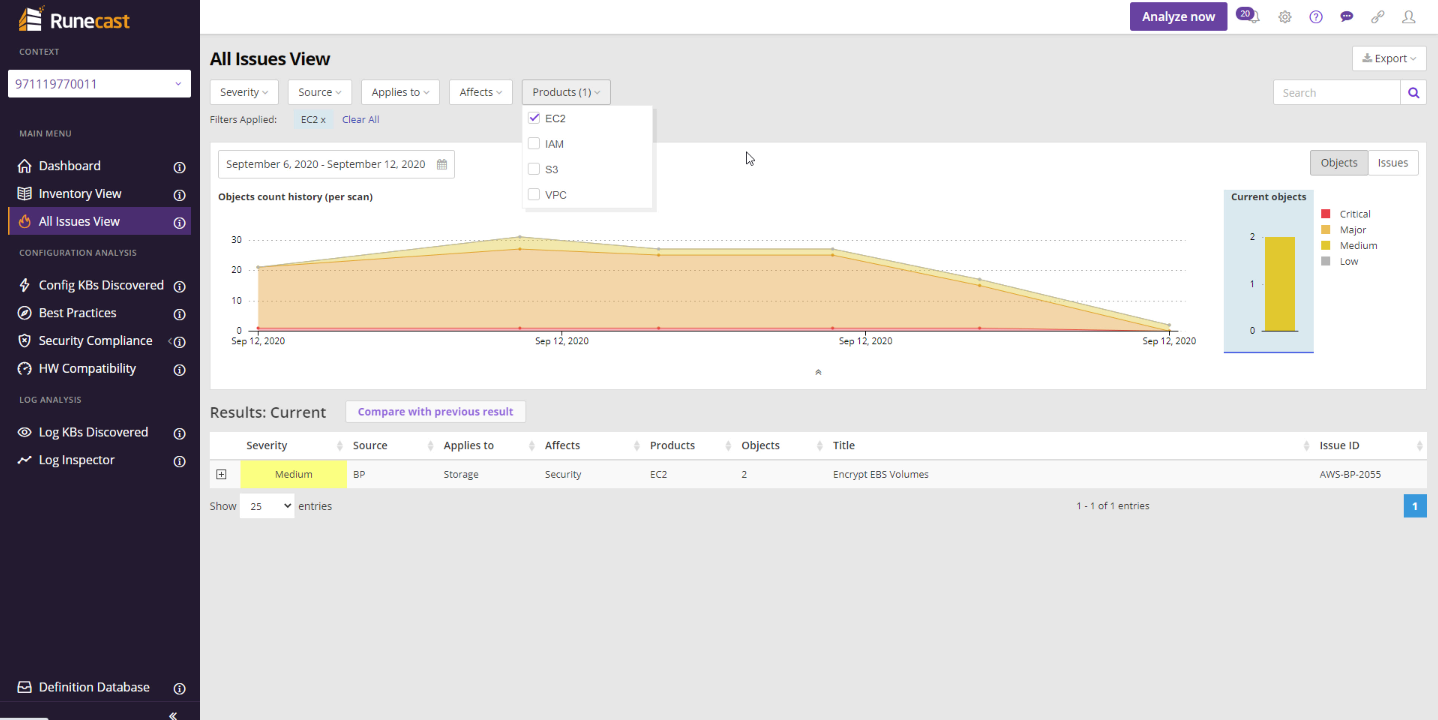Click the info icon next to Best Practices
1438x720 pixels.
tap(180, 314)
